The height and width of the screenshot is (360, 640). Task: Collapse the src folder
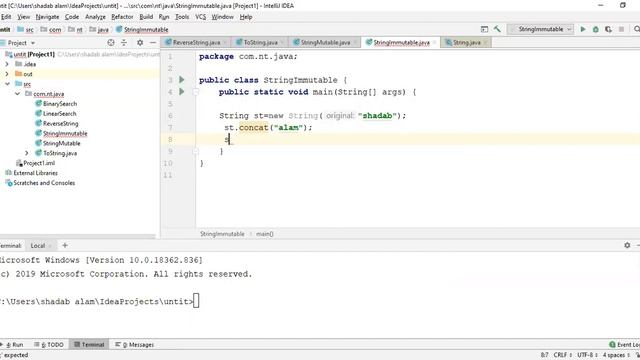[x=7, y=84]
